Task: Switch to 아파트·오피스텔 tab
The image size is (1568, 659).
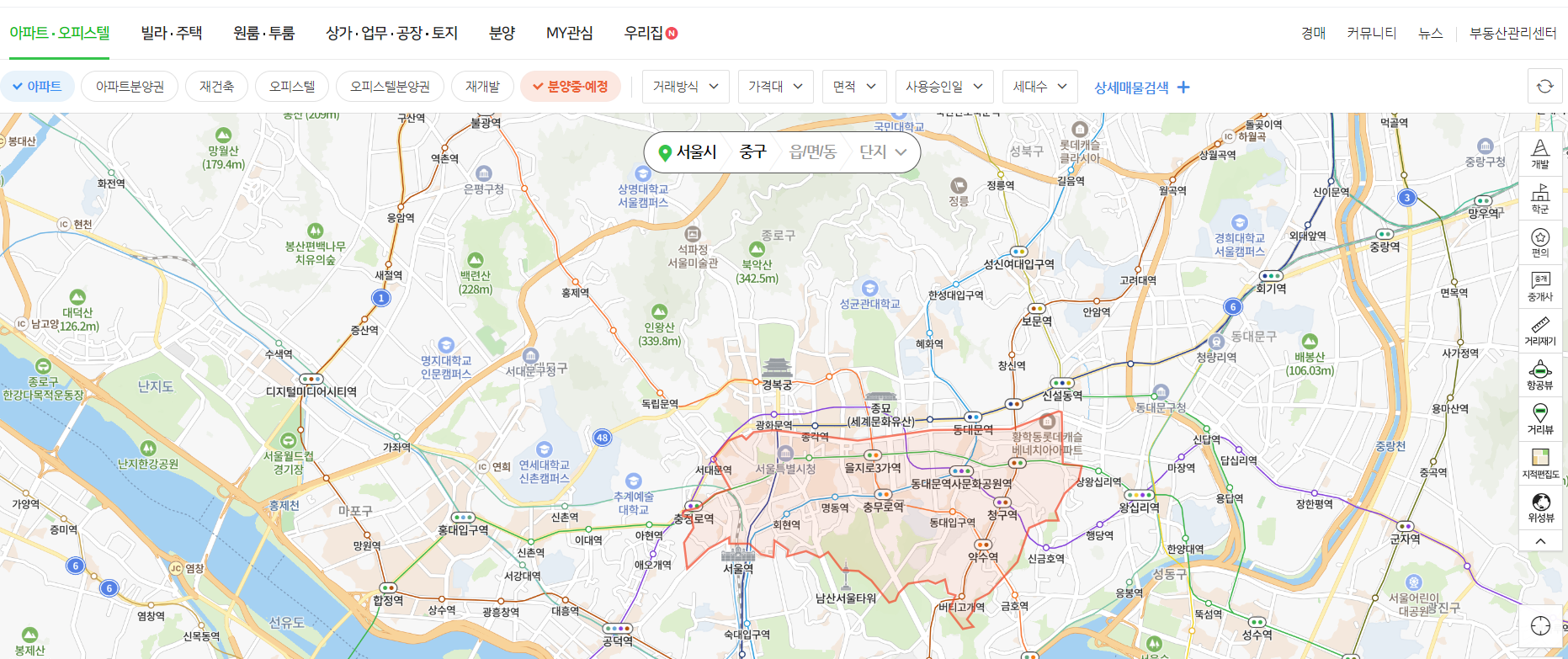Action: (x=60, y=33)
